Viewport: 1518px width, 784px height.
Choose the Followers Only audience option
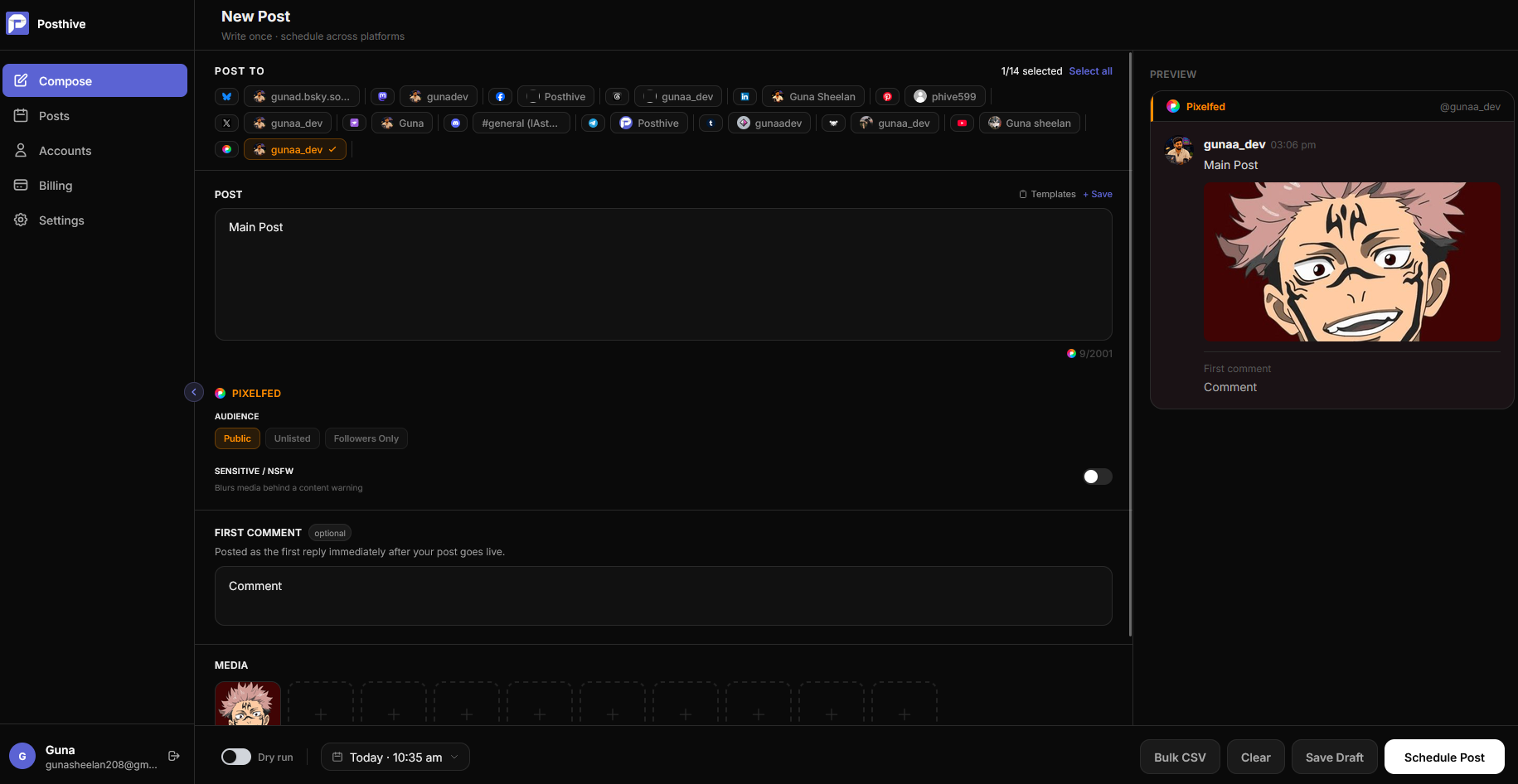pos(366,438)
